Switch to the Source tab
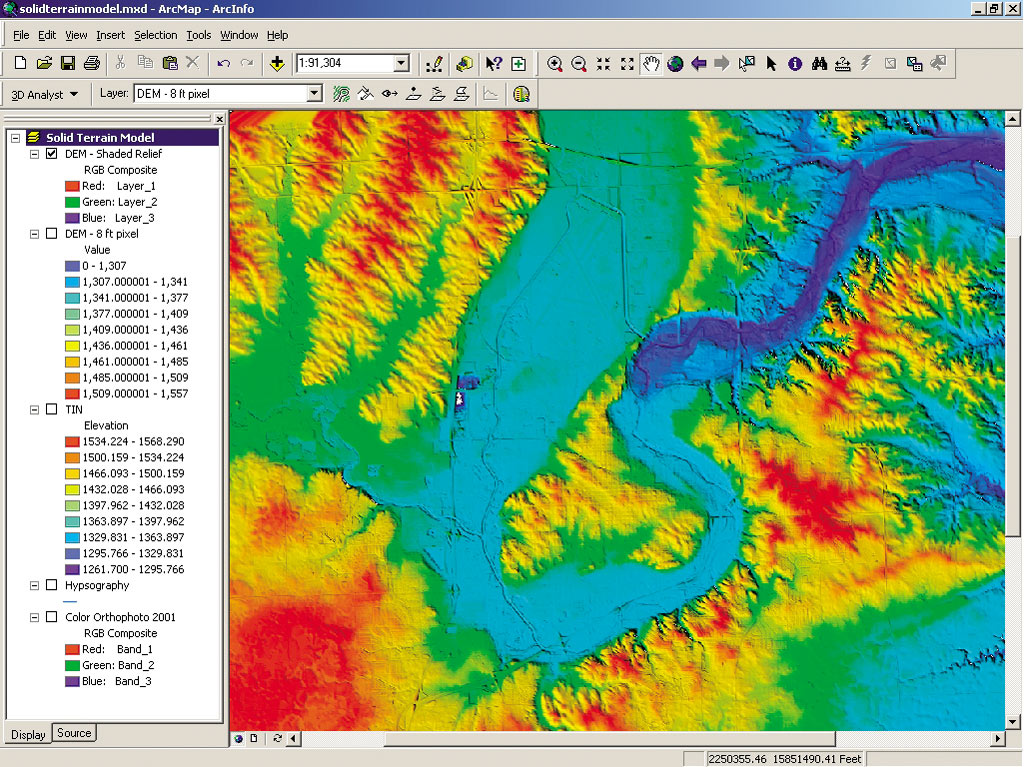The image size is (1024, 767). pyautogui.click(x=74, y=733)
